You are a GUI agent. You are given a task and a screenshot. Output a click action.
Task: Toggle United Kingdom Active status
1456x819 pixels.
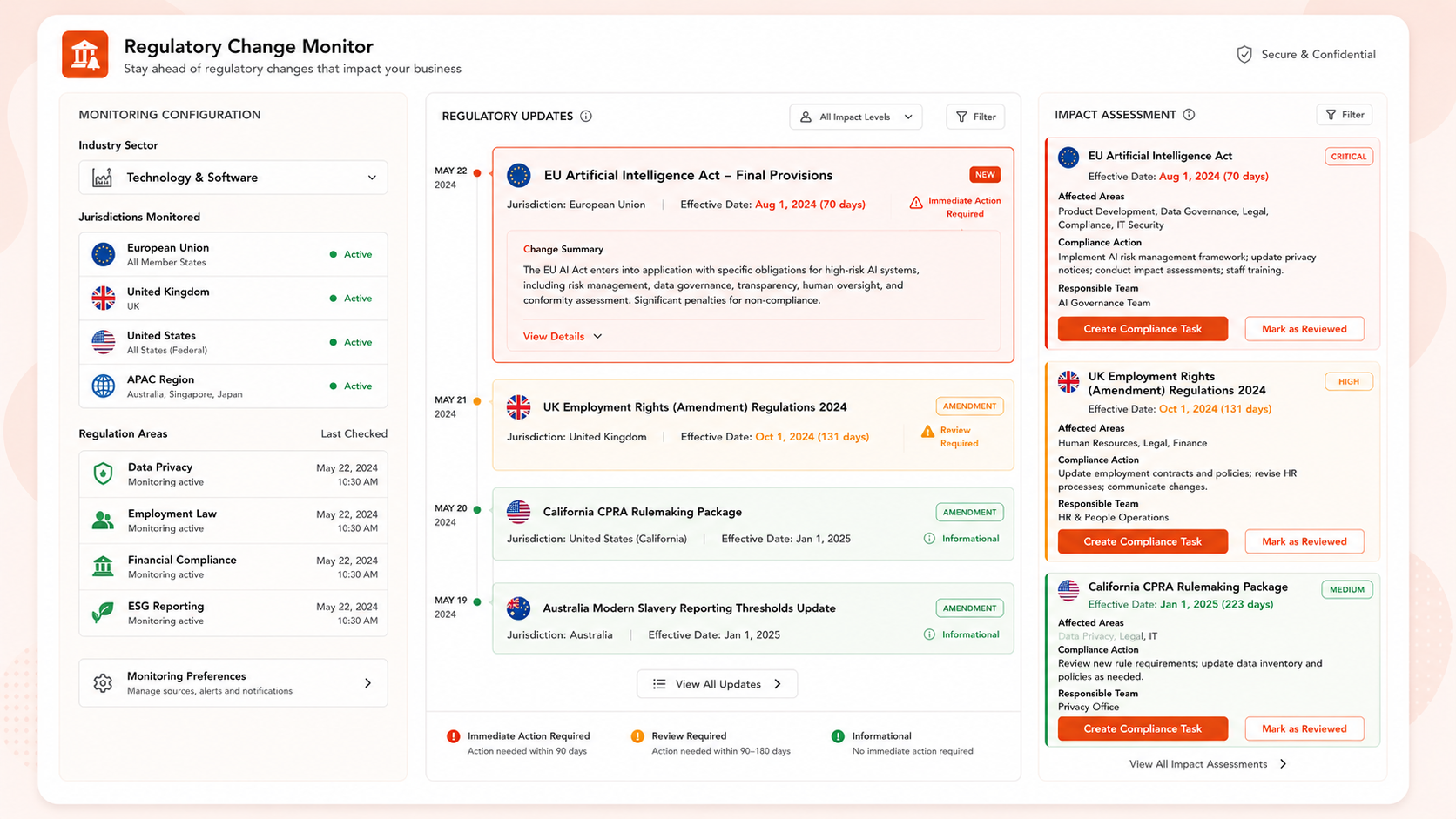coord(351,298)
